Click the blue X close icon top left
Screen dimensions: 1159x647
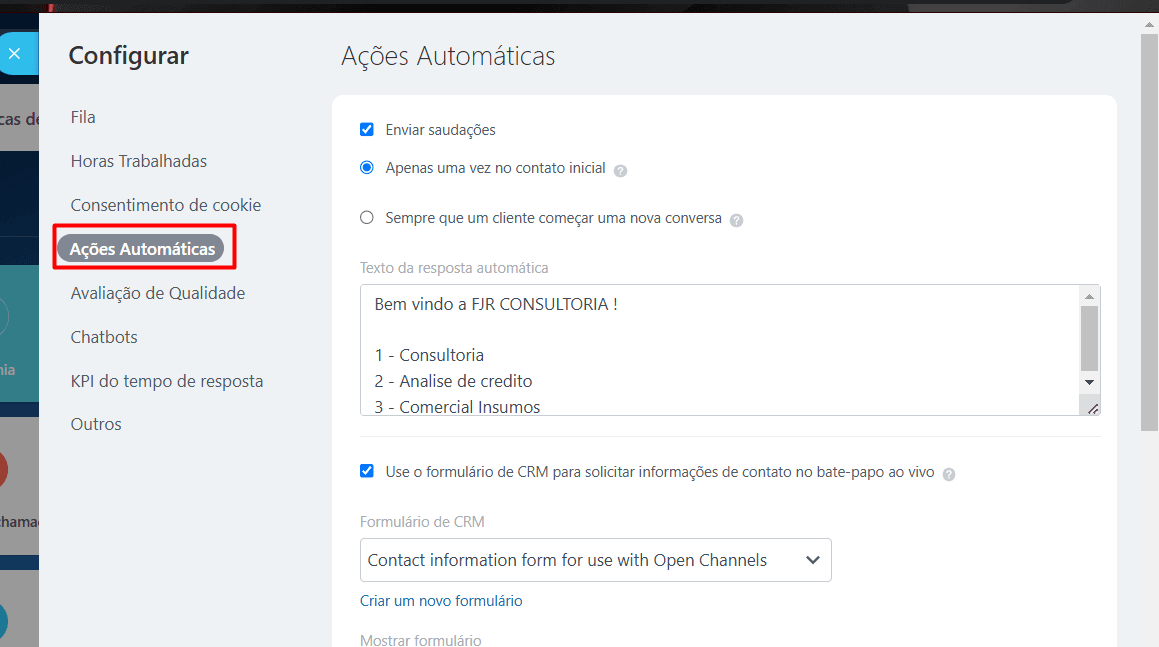(14, 52)
